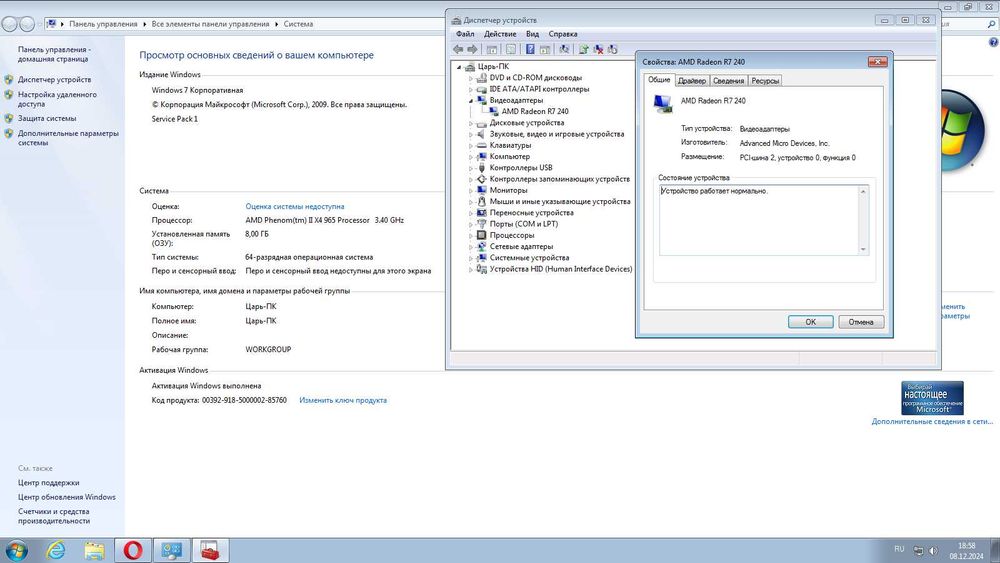The image size is (1000, 563).
Task: Expand the IDE ATA/ATAPI контроллеры node
Action: [x=471, y=89]
